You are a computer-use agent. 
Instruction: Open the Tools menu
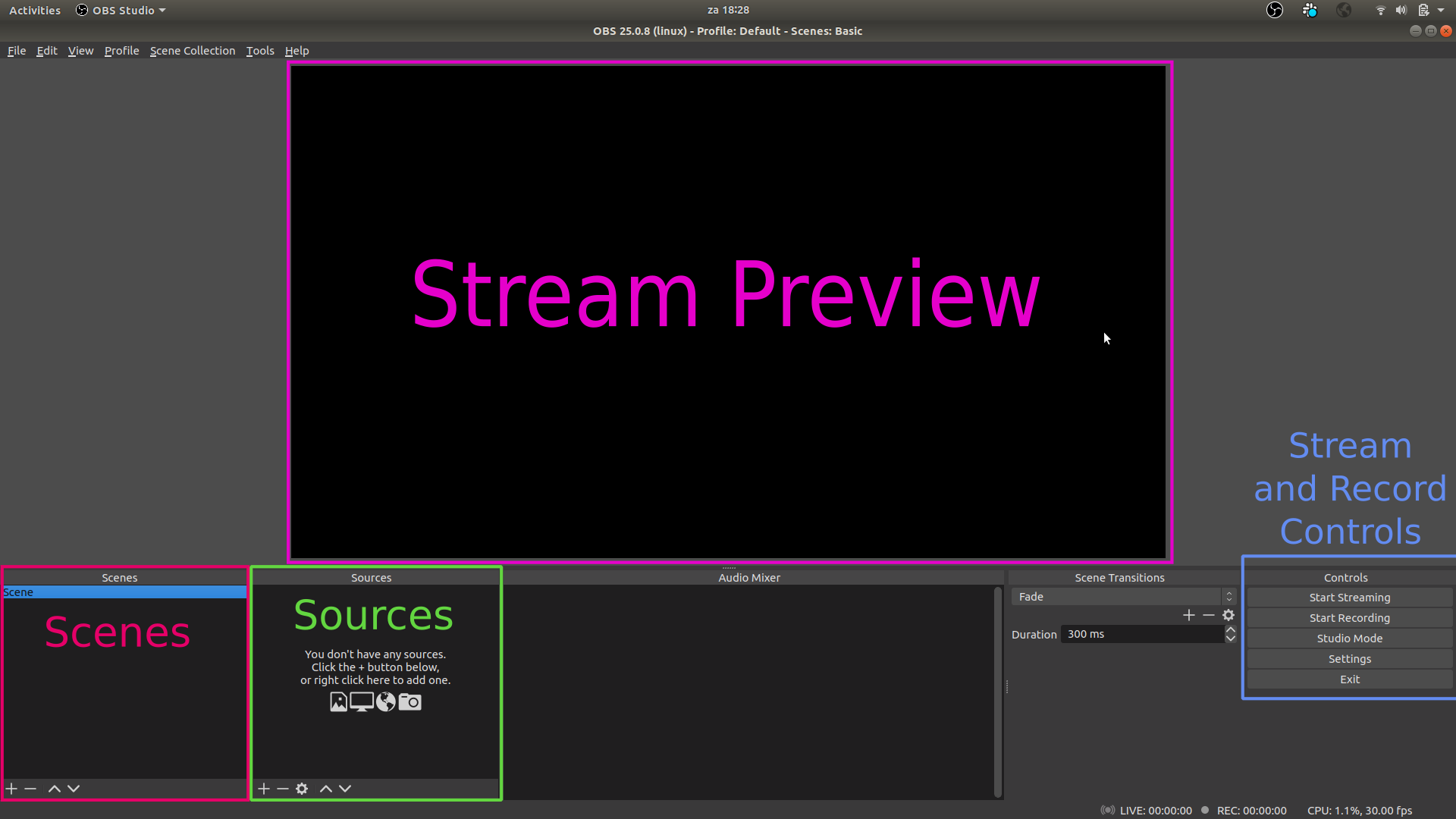point(259,50)
